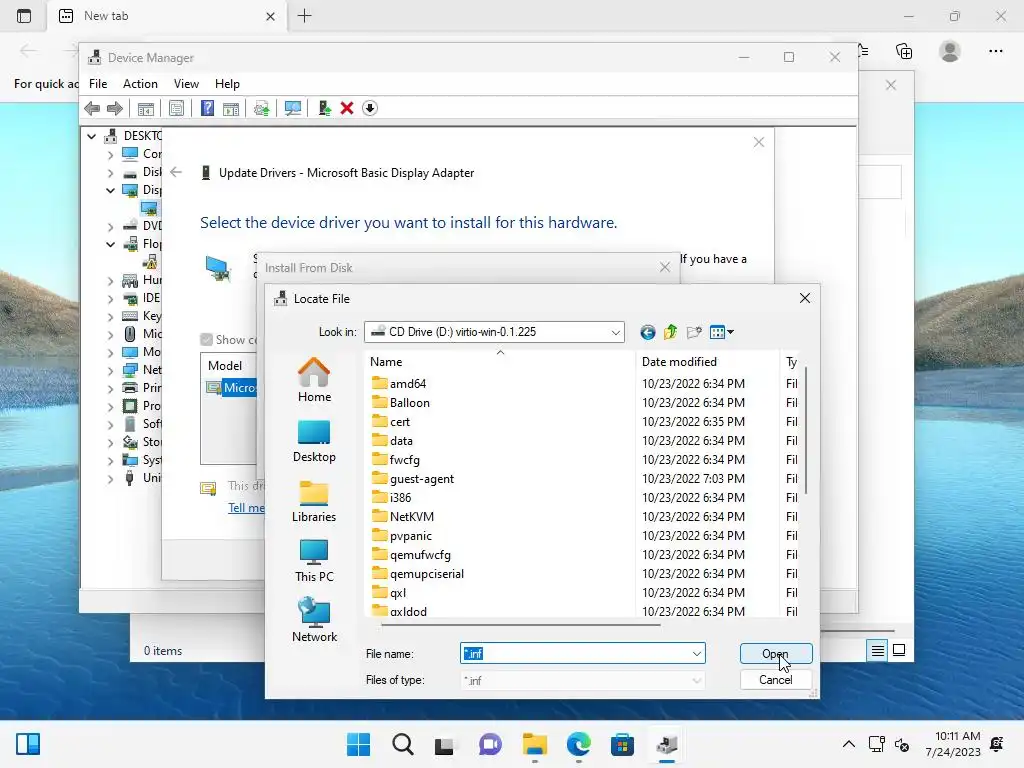Click Scan for hardware changes toolbar icon
The image size is (1024, 768).
tap(293, 108)
